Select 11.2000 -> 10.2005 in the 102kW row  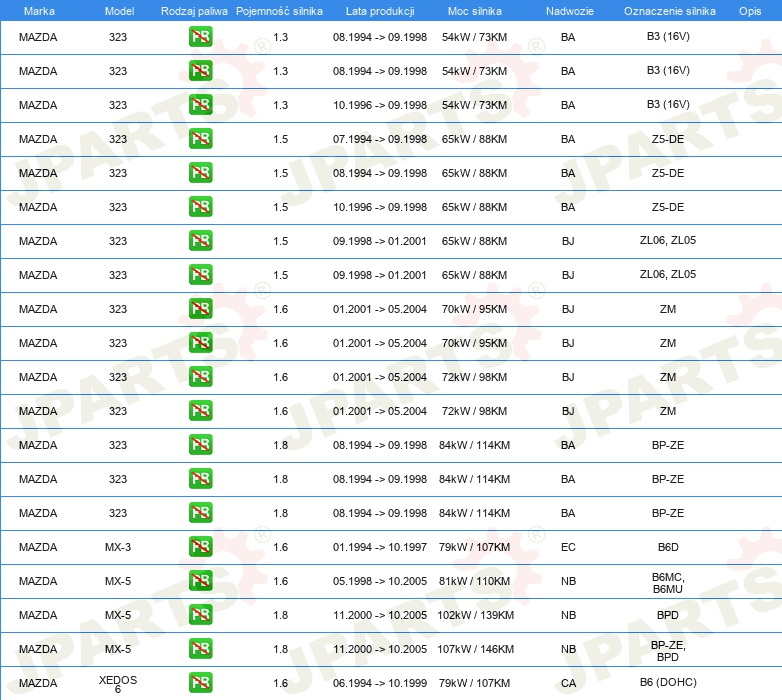[380, 615]
